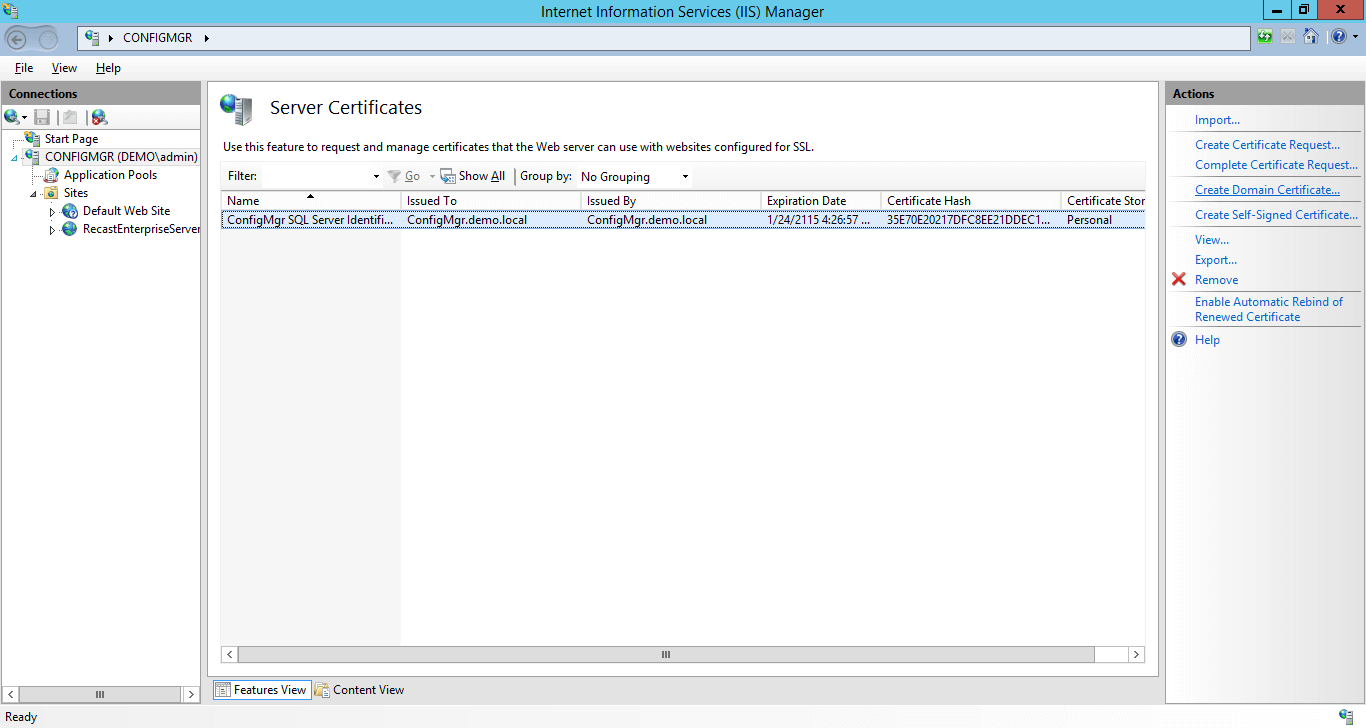Click the blue Help icon in the Actions pane

click(1179, 340)
